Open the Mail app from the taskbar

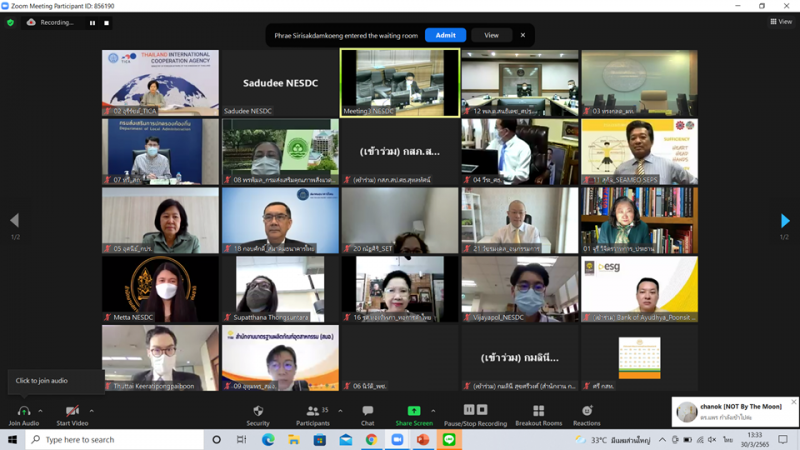click(x=346, y=439)
